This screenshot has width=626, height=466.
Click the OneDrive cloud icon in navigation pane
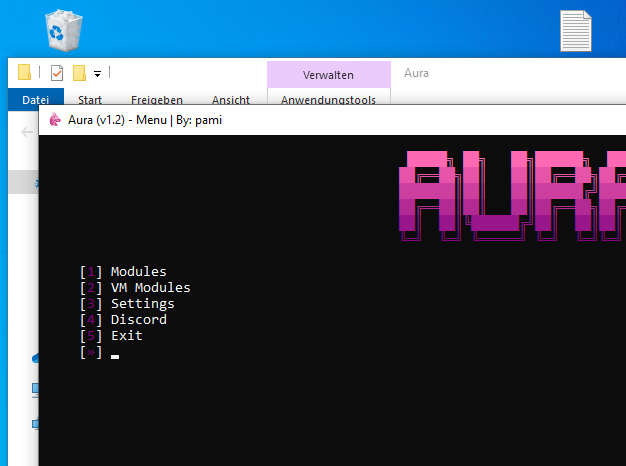click(35, 357)
